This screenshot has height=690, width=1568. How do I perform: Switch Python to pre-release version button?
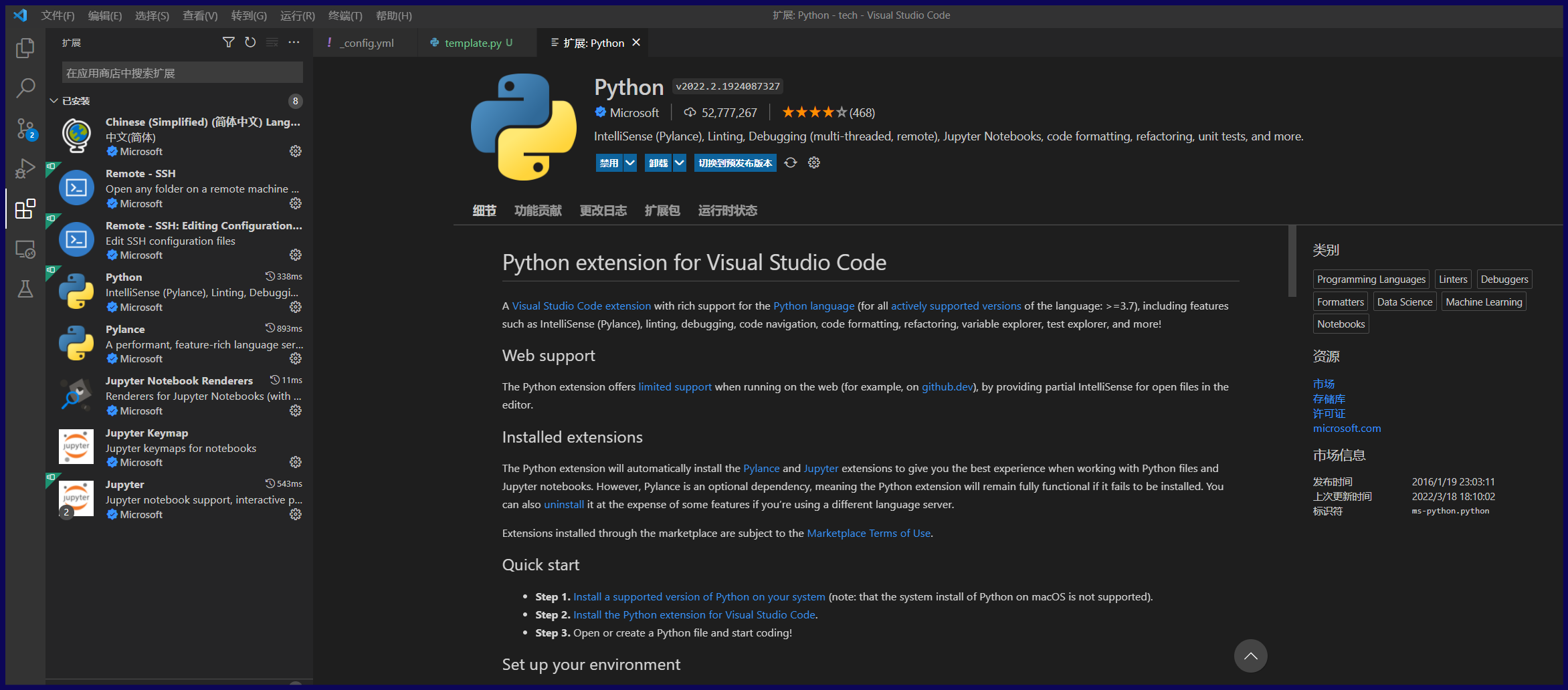(x=734, y=163)
